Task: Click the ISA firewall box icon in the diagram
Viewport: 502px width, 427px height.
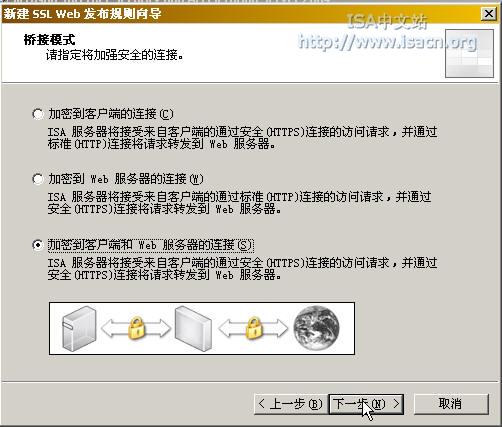Action: pyautogui.click(x=193, y=328)
